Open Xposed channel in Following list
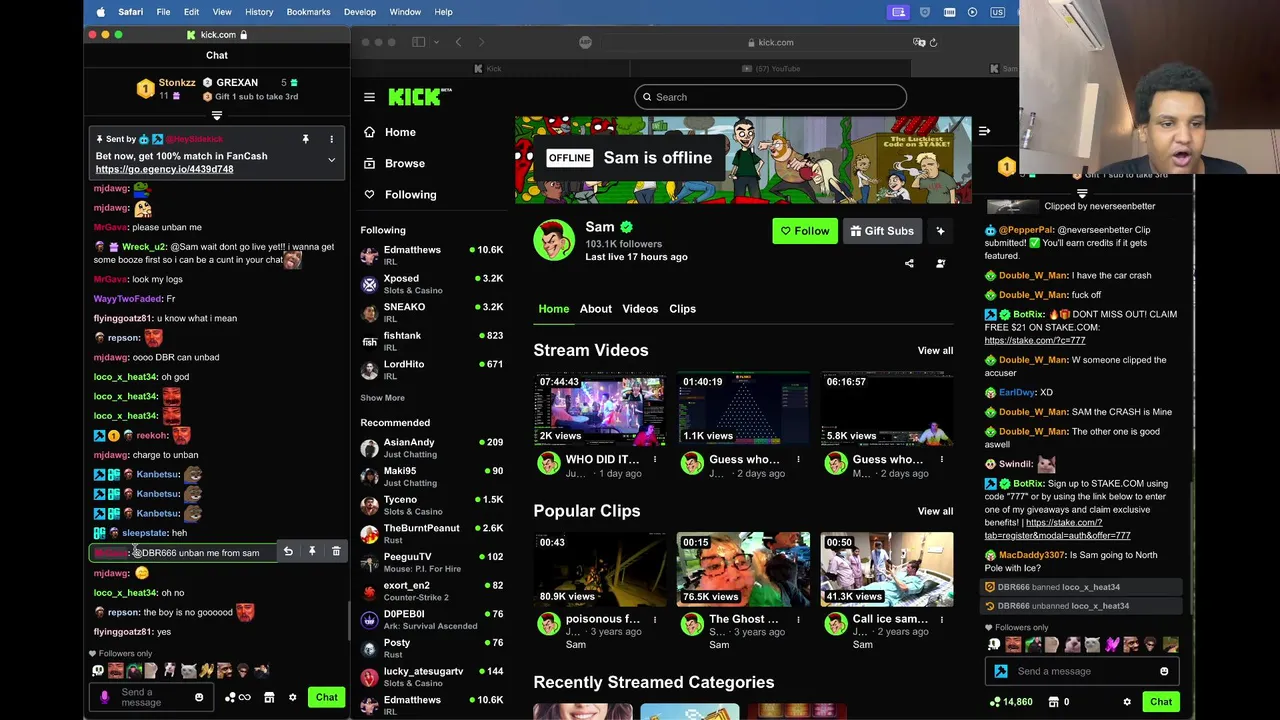This screenshot has height=720, width=1280. (432, 284)
